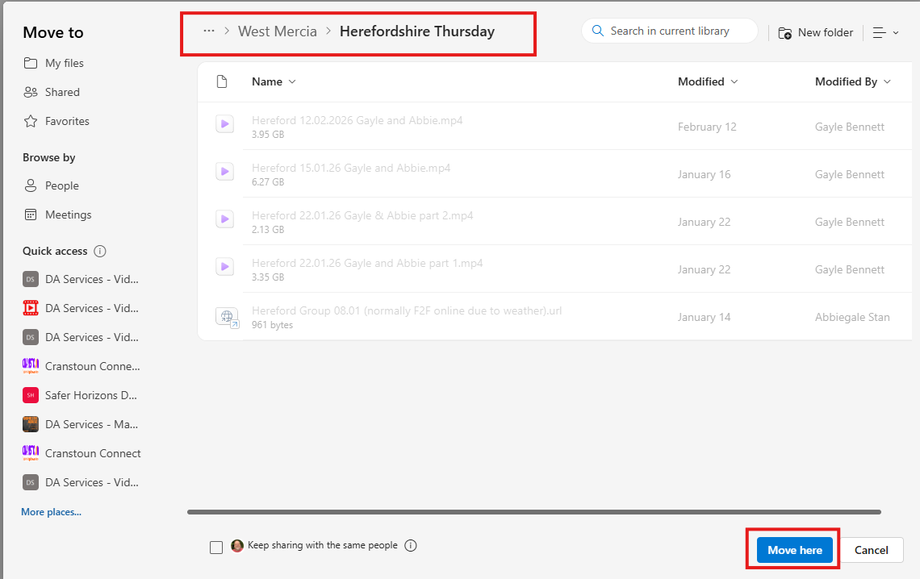Viewport: 920px width, 579px height.
Task: Click web shortcut icon for Hereford Group 08.01
Action: (x=227, y=317)
